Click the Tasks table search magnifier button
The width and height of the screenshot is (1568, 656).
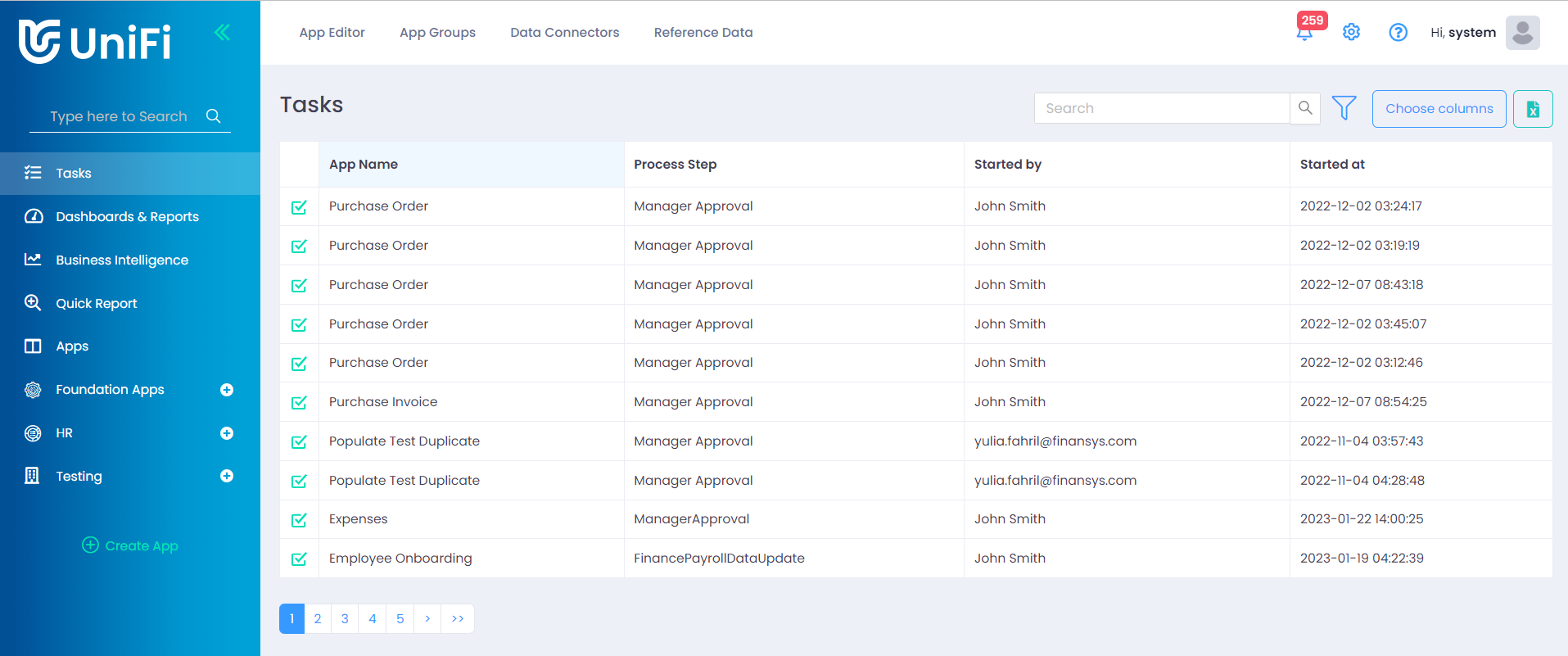pyautogui.click(x=1305, y=108)
